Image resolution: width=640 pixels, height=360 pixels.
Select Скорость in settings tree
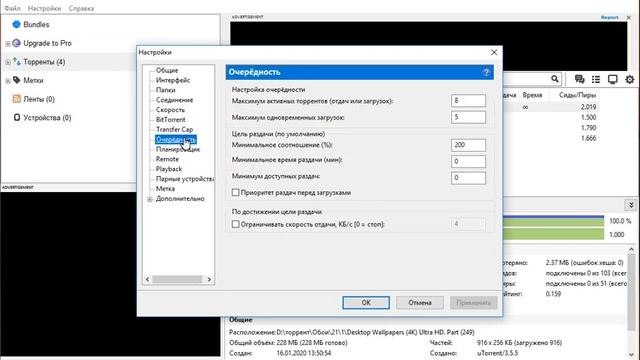pyautogui.click(x=170, y=110)
